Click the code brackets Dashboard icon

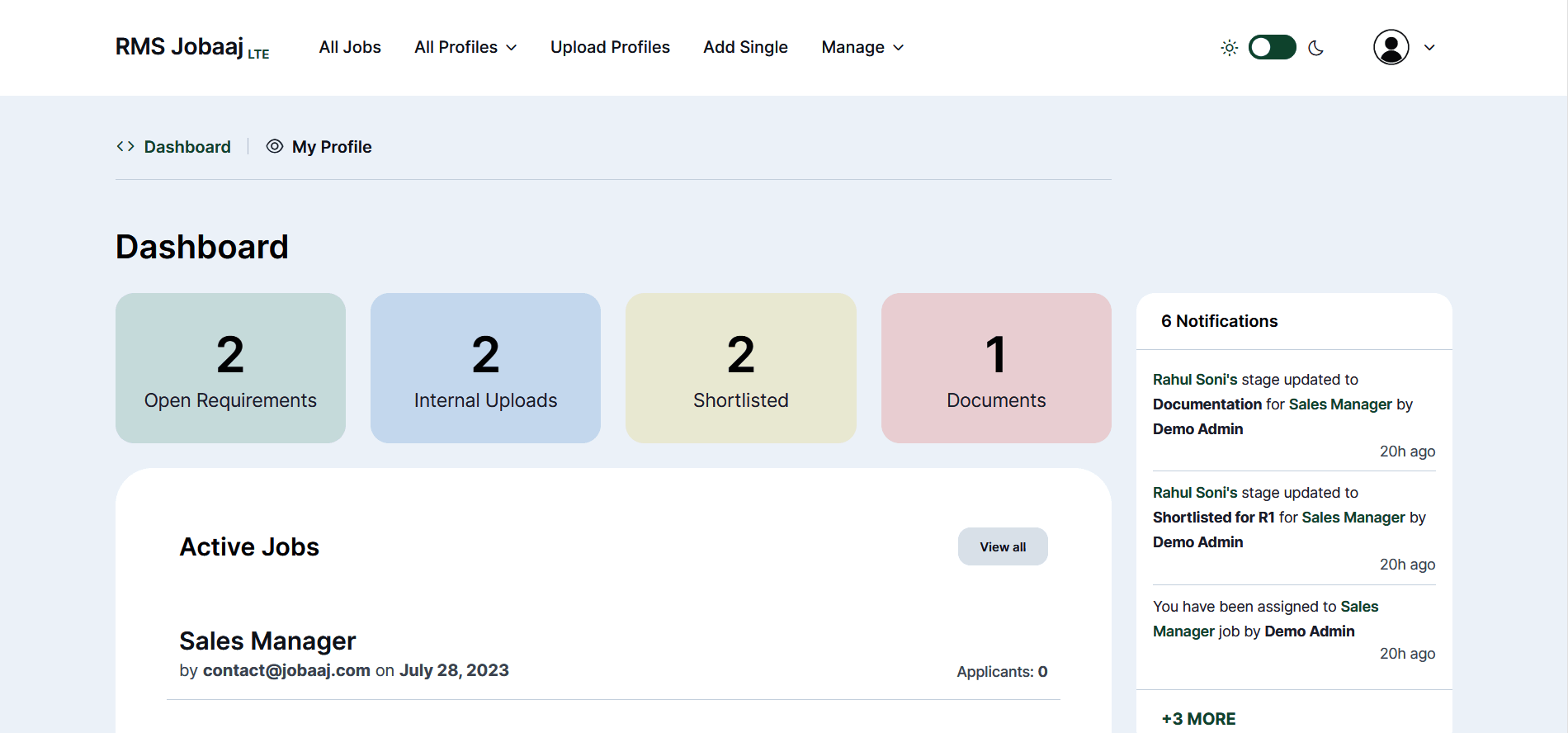tap(125, 146)
